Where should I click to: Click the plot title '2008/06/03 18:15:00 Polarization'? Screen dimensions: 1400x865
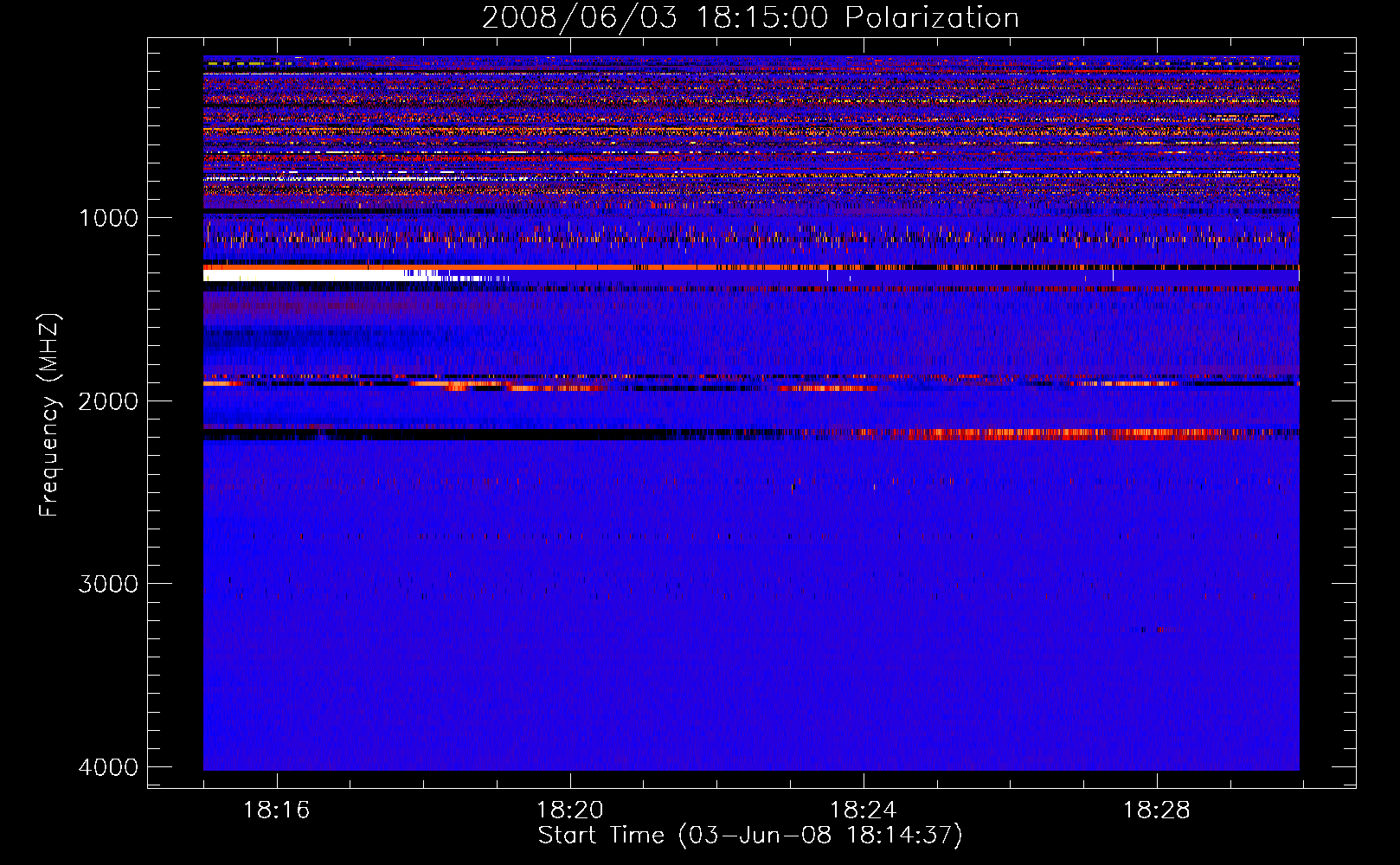click(x=750, y=17)
